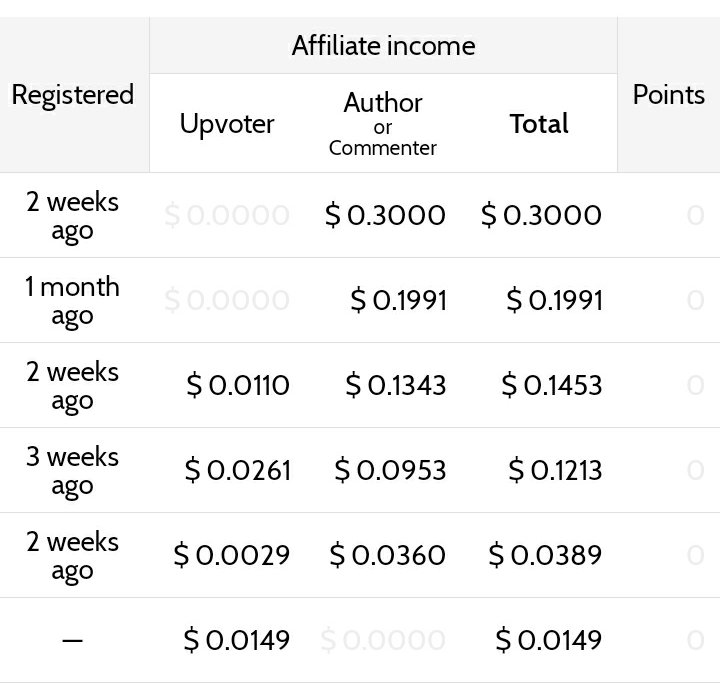Click the $ 0.1343 author value
720x694 pixels.
(396, 385)
